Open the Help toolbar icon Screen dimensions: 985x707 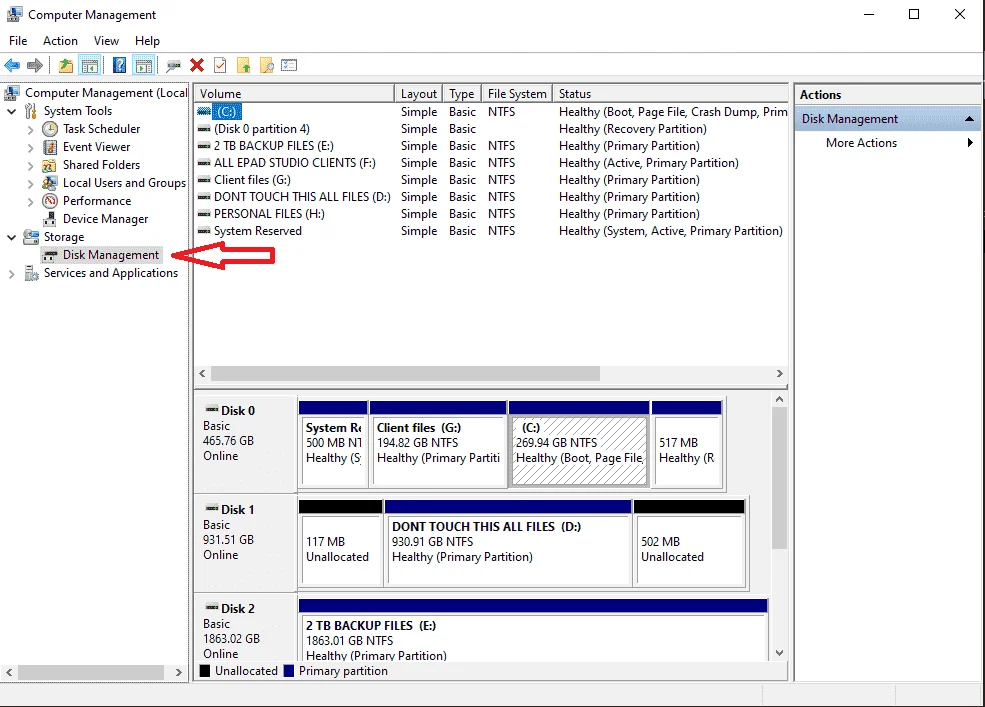[119, 65]
